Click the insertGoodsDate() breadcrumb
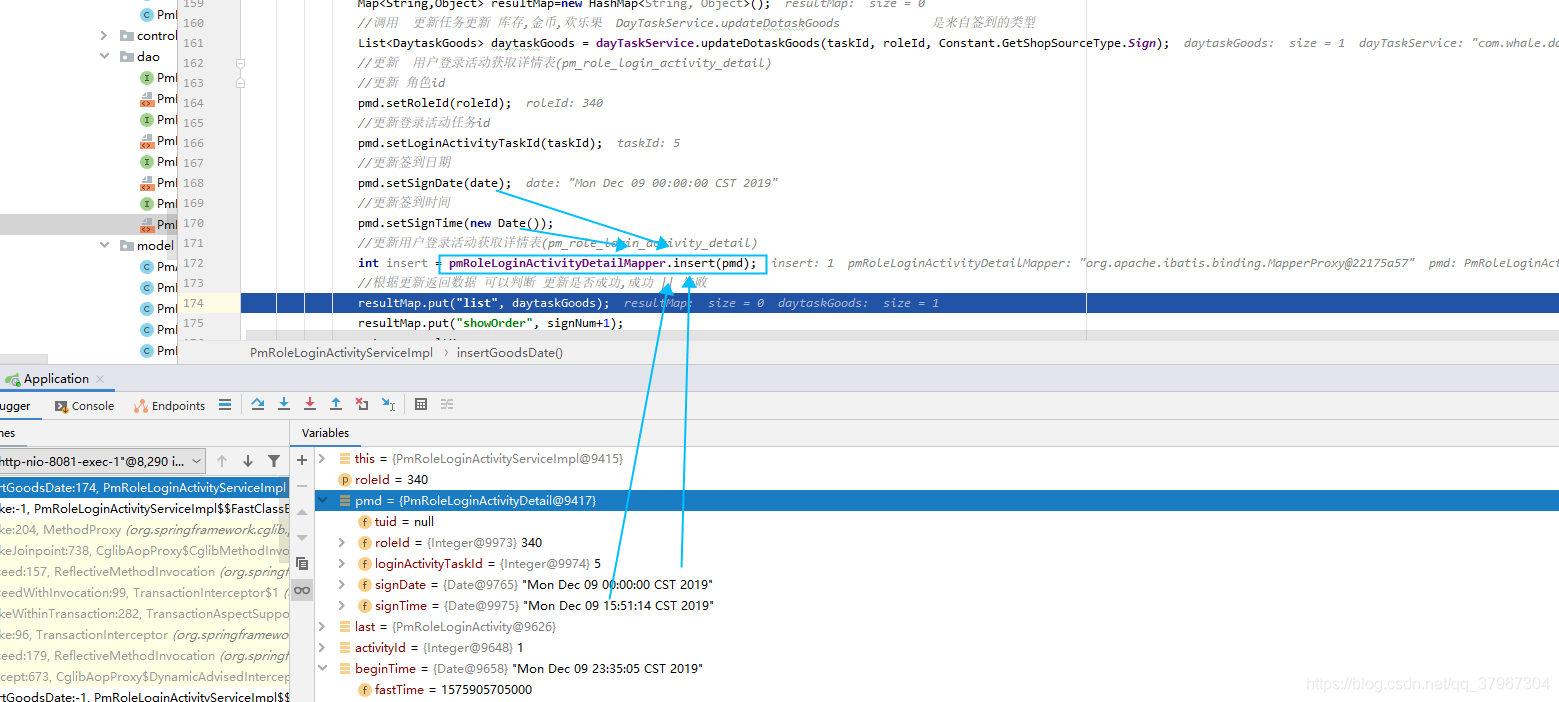Image resolution: width=1559 pixels, height=702 pixels. [510, 352]
